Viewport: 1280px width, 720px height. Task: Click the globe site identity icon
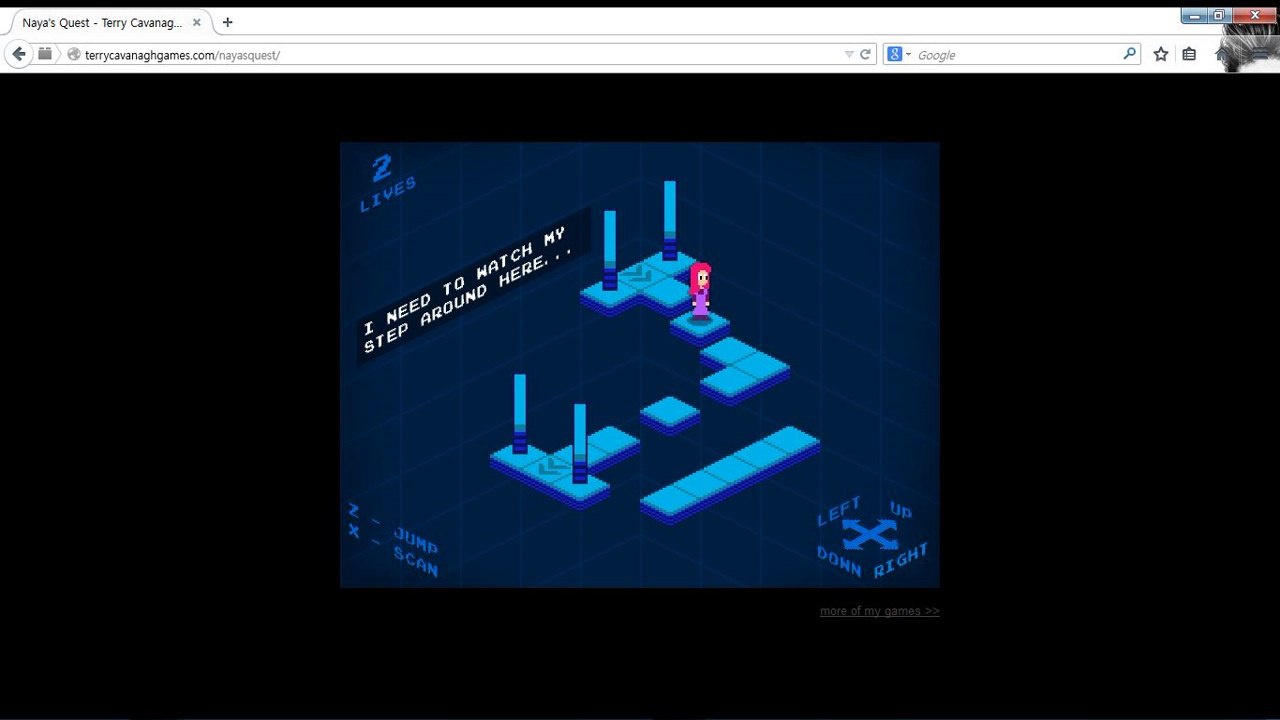click(73, 54)
